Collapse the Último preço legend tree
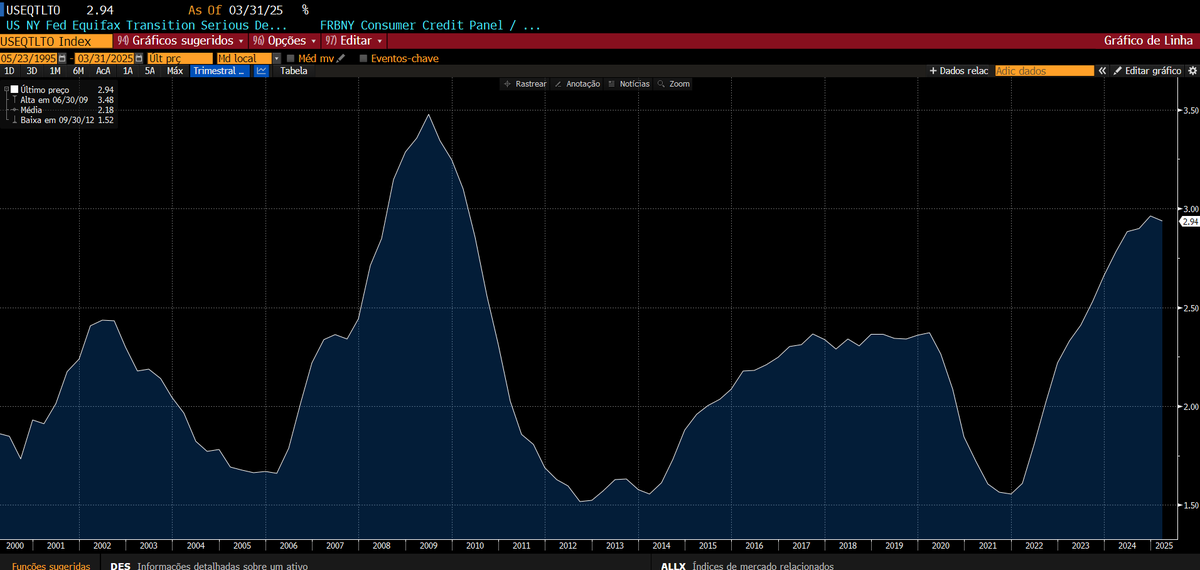Image resolution: width=1200 pixels, height=570 pixels. pos(6,90)
